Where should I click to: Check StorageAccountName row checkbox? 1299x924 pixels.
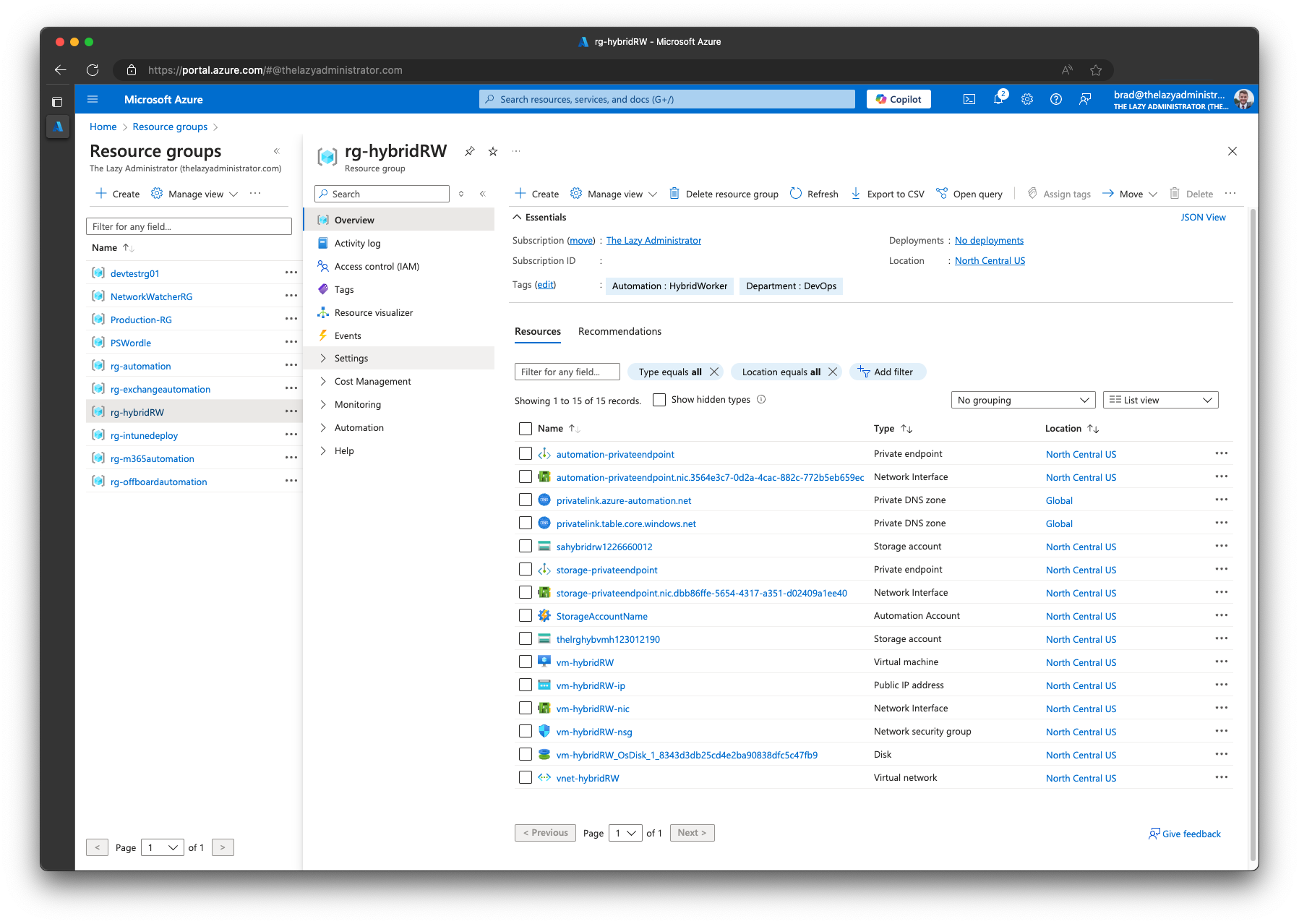pyautogui.click(x=526, y=615)
